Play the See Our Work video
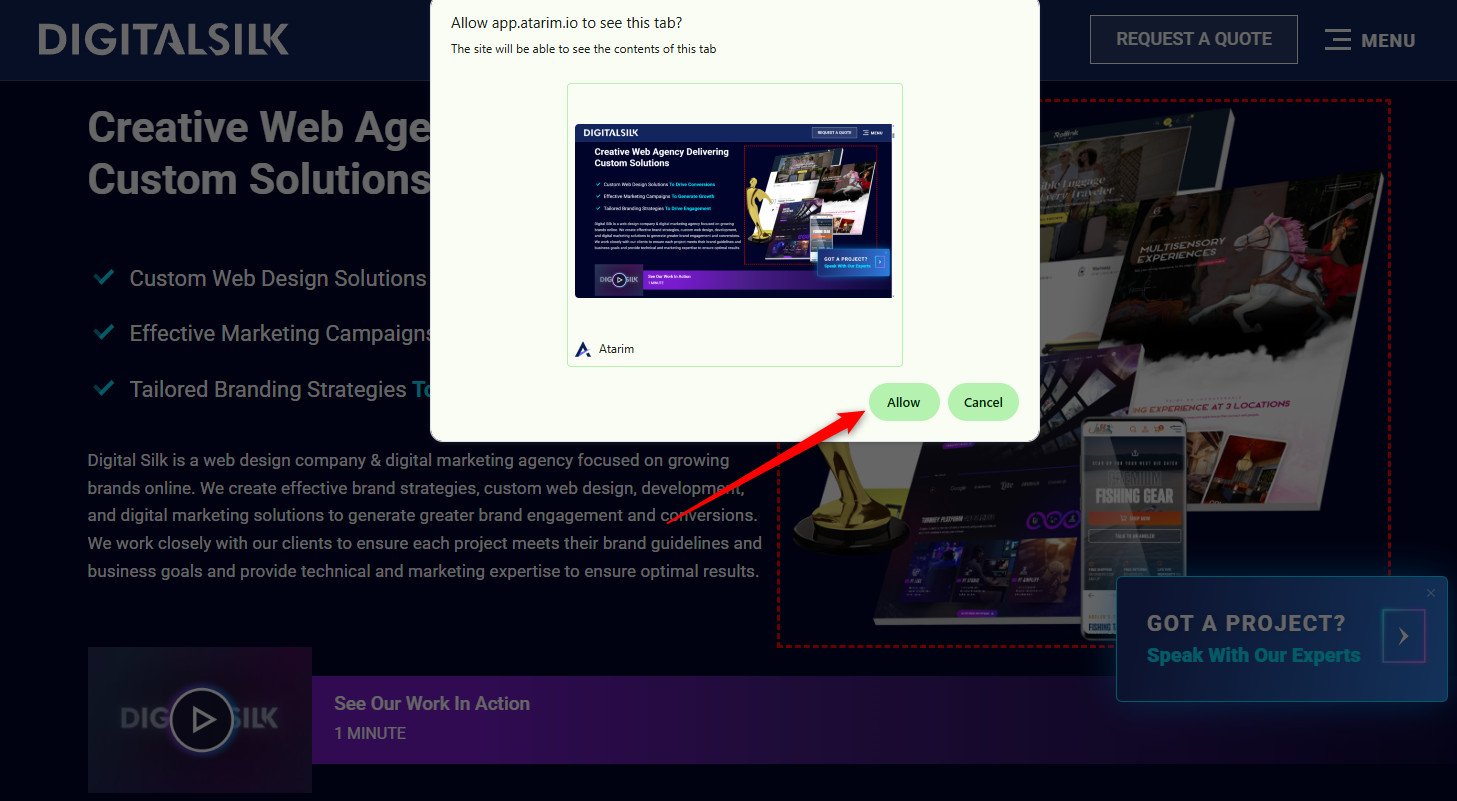 tap(201, 719)
